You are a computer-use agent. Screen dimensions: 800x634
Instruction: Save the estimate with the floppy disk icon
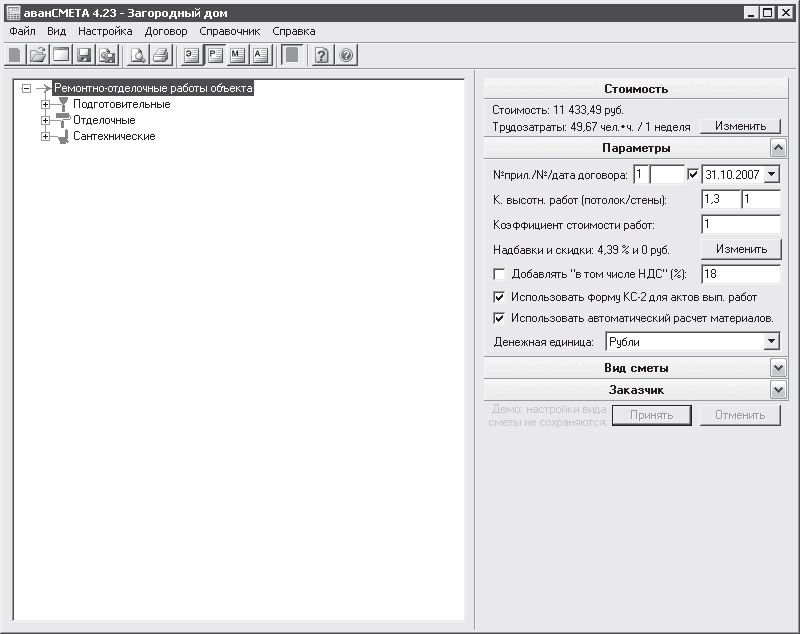click(x=84, y=55)
